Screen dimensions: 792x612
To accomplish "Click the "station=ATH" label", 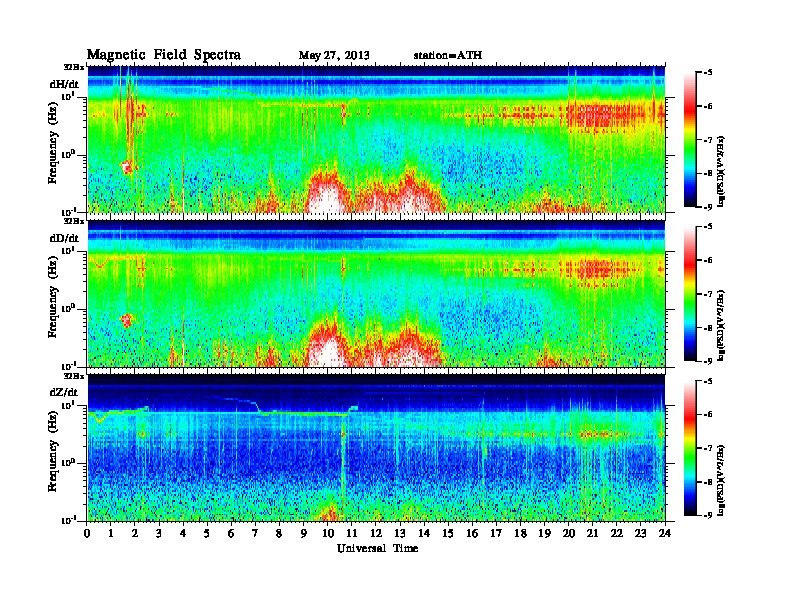I will (448, 56).
